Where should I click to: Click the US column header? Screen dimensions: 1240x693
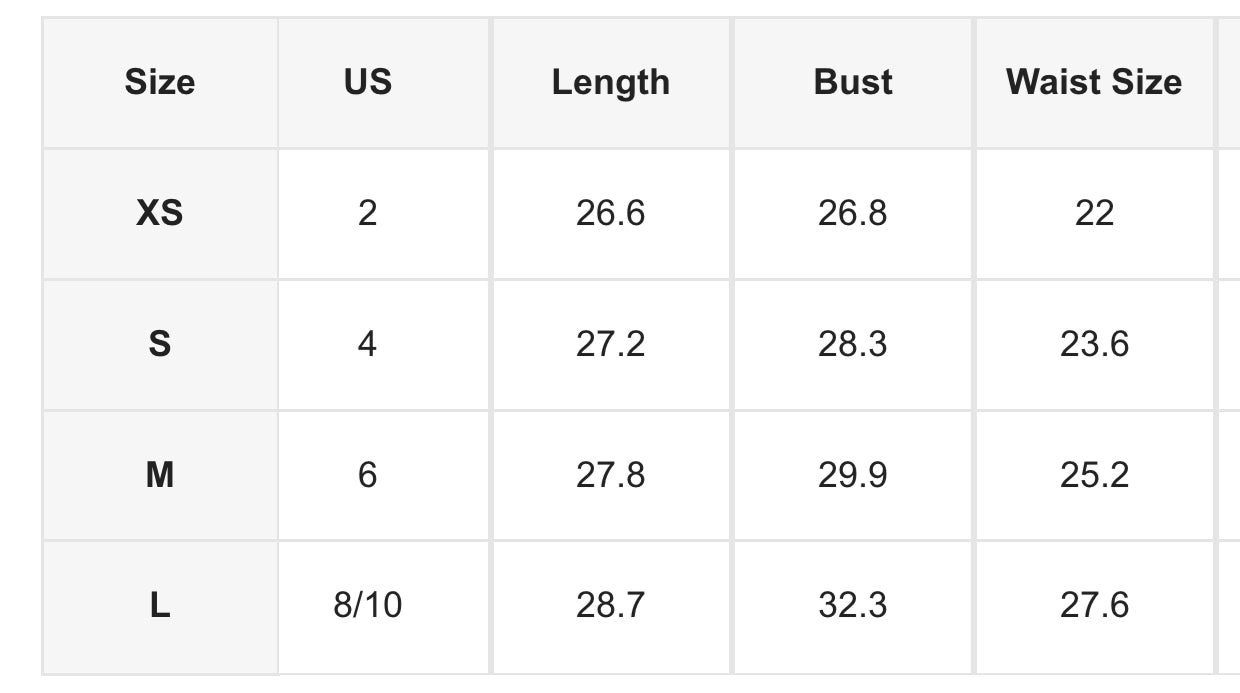click(x=368, y=82)
